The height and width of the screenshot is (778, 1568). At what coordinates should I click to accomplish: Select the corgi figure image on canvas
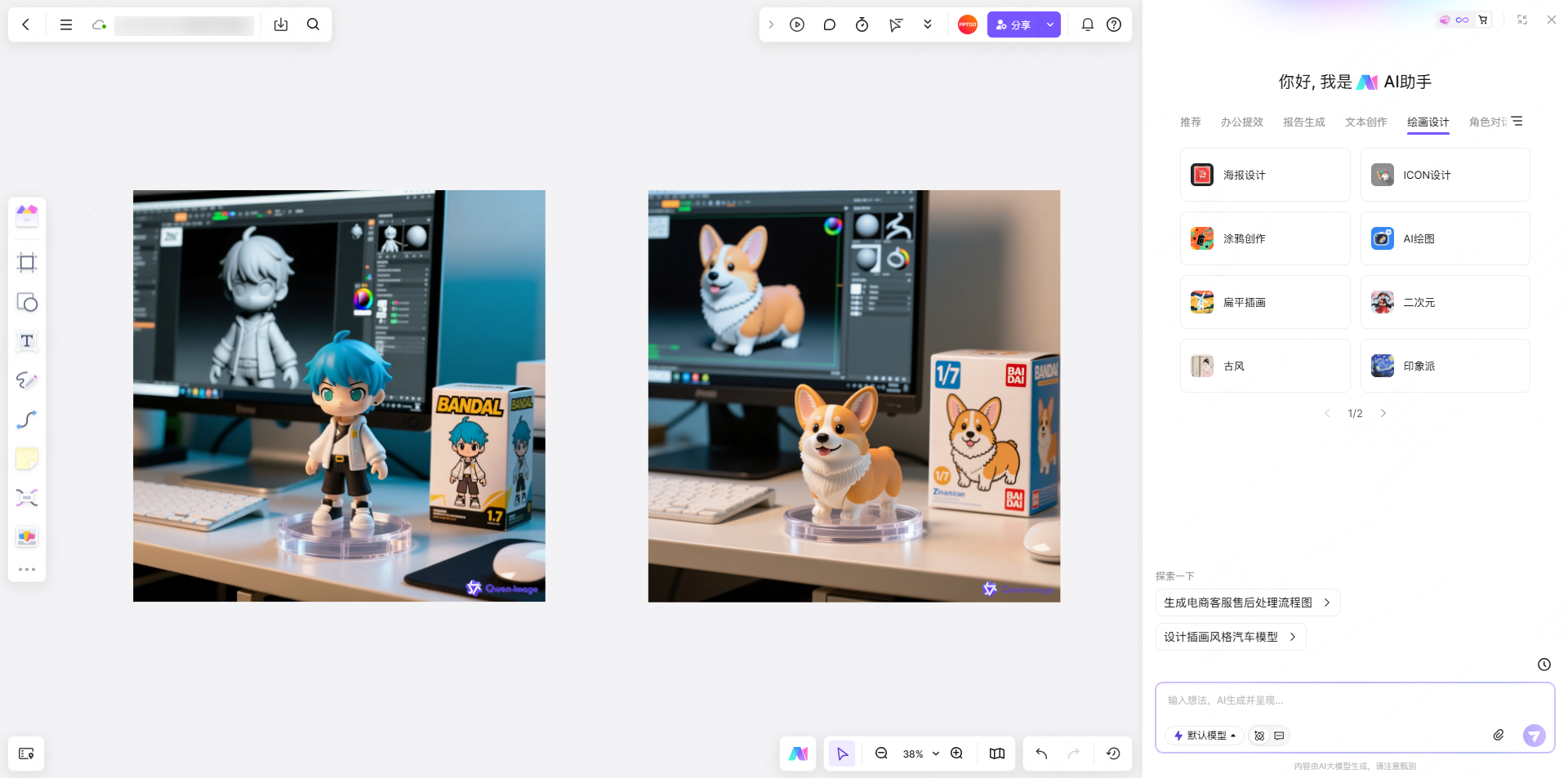[x=854, y=396]
